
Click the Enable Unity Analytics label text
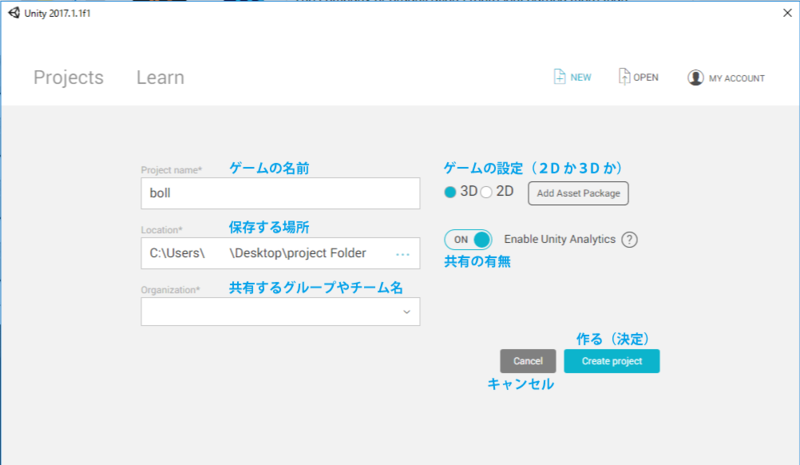(x=560, y=239)
